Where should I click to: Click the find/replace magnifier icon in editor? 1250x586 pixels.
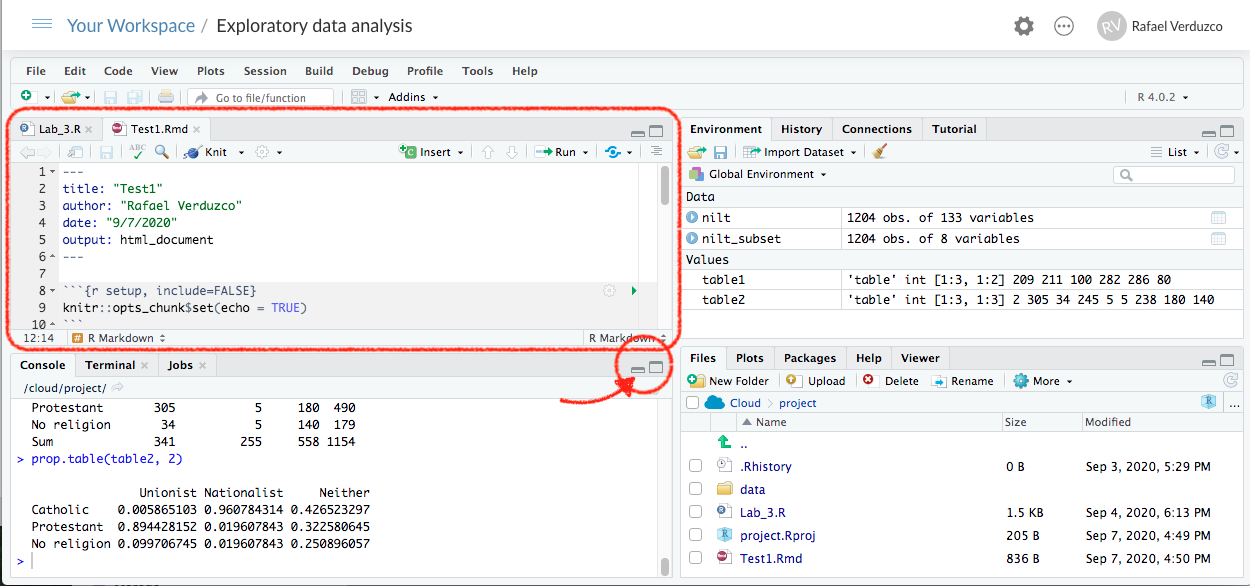[x=161, y=152]
